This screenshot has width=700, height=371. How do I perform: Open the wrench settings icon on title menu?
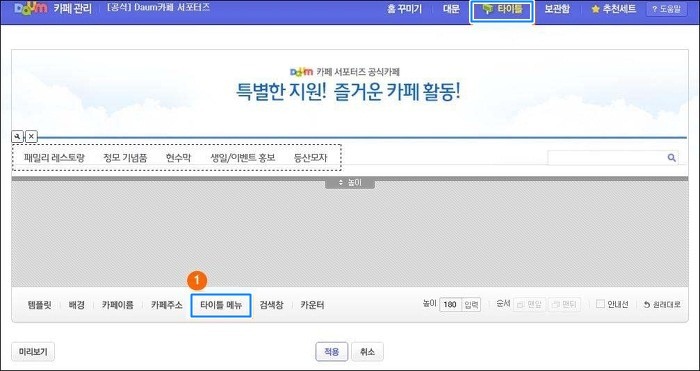tap(17, 137)
